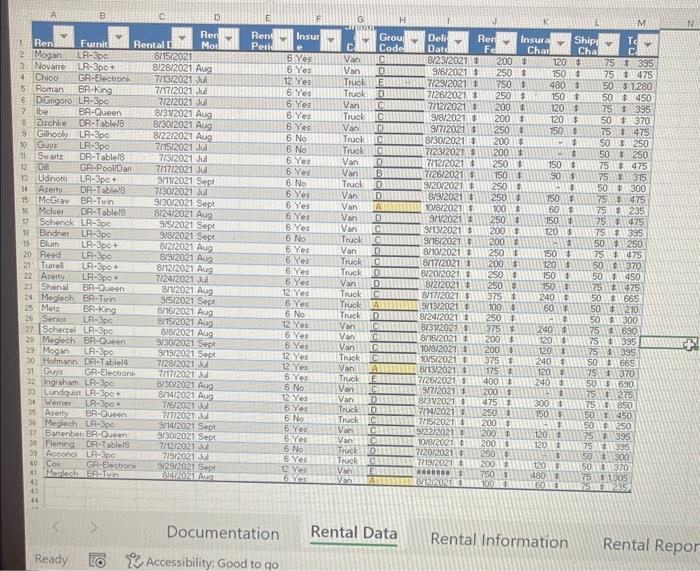700x571 pixels.
Task: Click the macro recording icon in status bar
Action: point(97,560)
